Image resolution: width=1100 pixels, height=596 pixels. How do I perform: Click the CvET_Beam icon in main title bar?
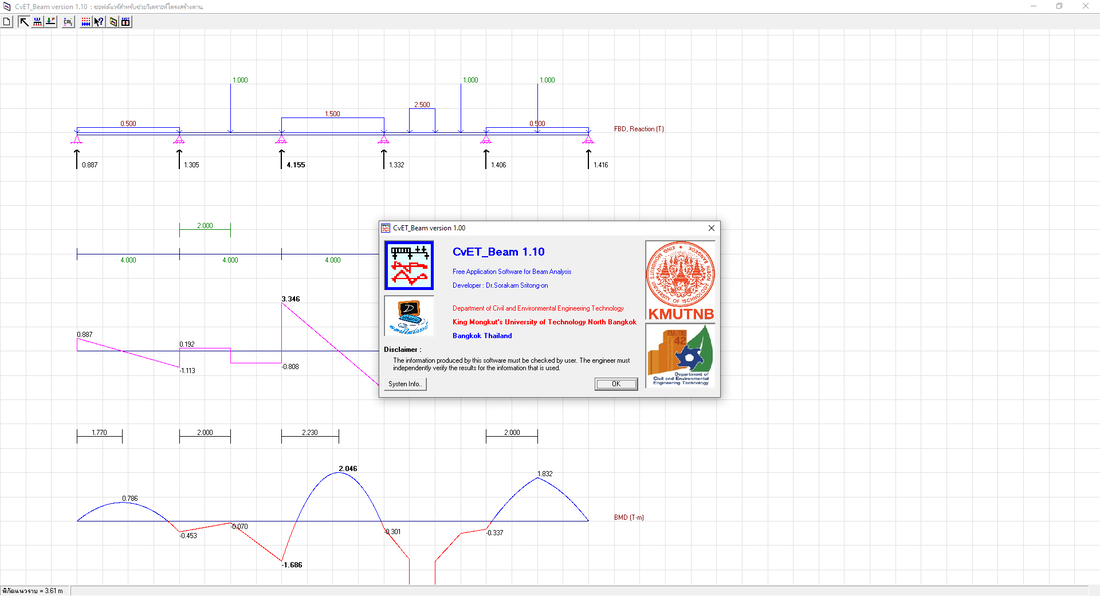(x=7, y=6)
